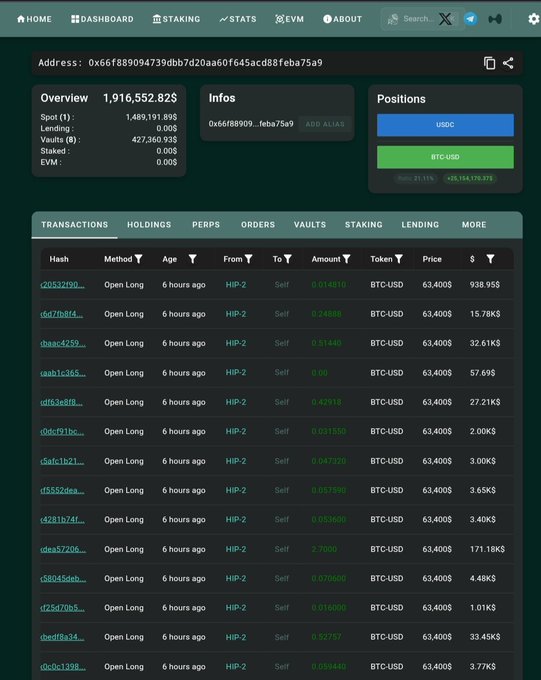Filter by Token column funnel icon
The height and width of the screenshot is (680, 541).
[x=398, y=259]
